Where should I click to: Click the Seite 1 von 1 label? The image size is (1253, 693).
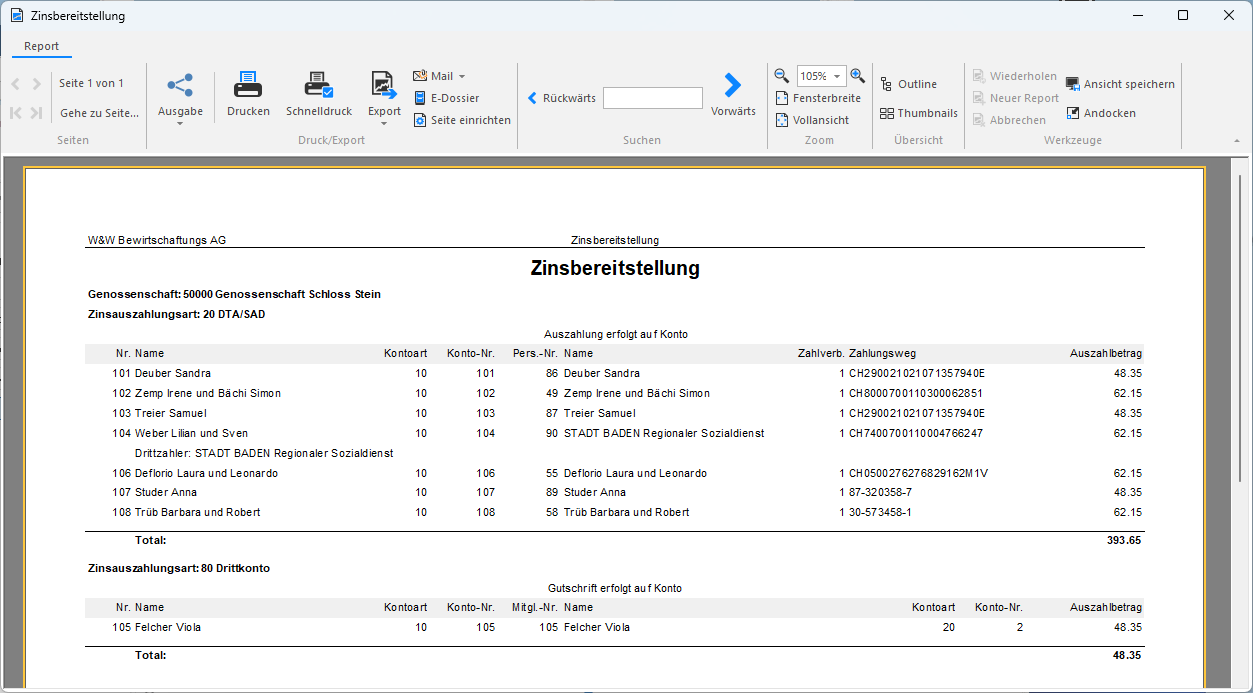[x=91, y=83]
